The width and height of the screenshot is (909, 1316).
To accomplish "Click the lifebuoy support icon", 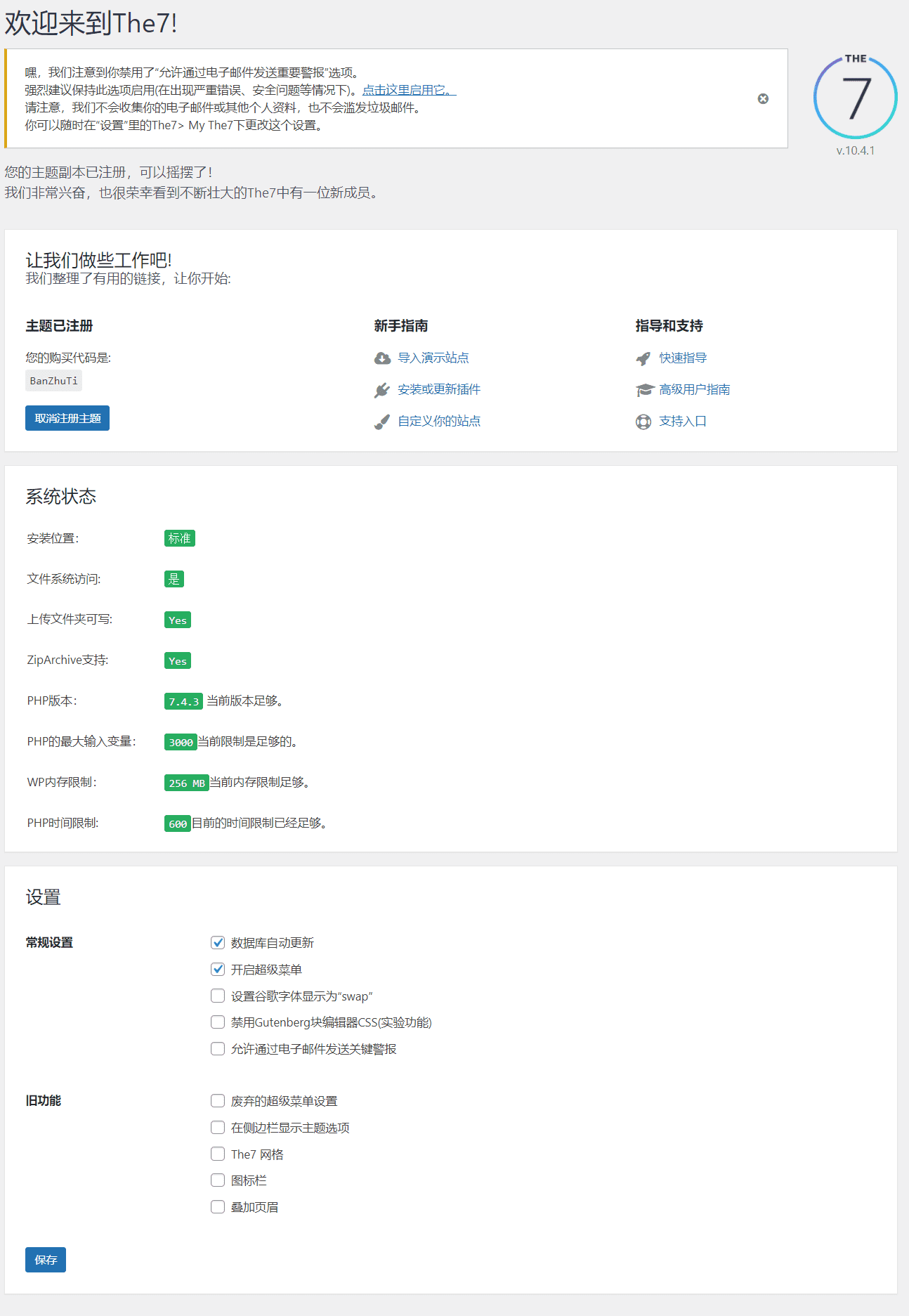I will click(643, 422).
